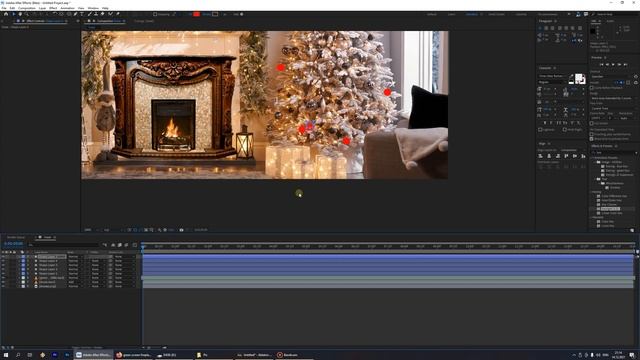Select the Hand tool
Image resolution: width=640 pixels, height=360 pixels.
(x=20, y=14)
